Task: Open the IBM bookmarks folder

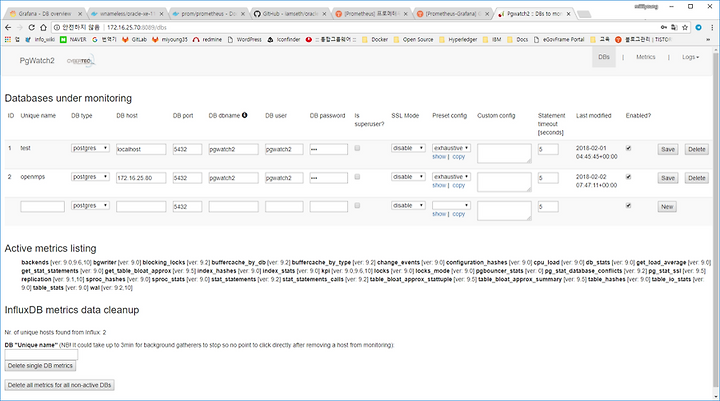Action: (492, 40)
